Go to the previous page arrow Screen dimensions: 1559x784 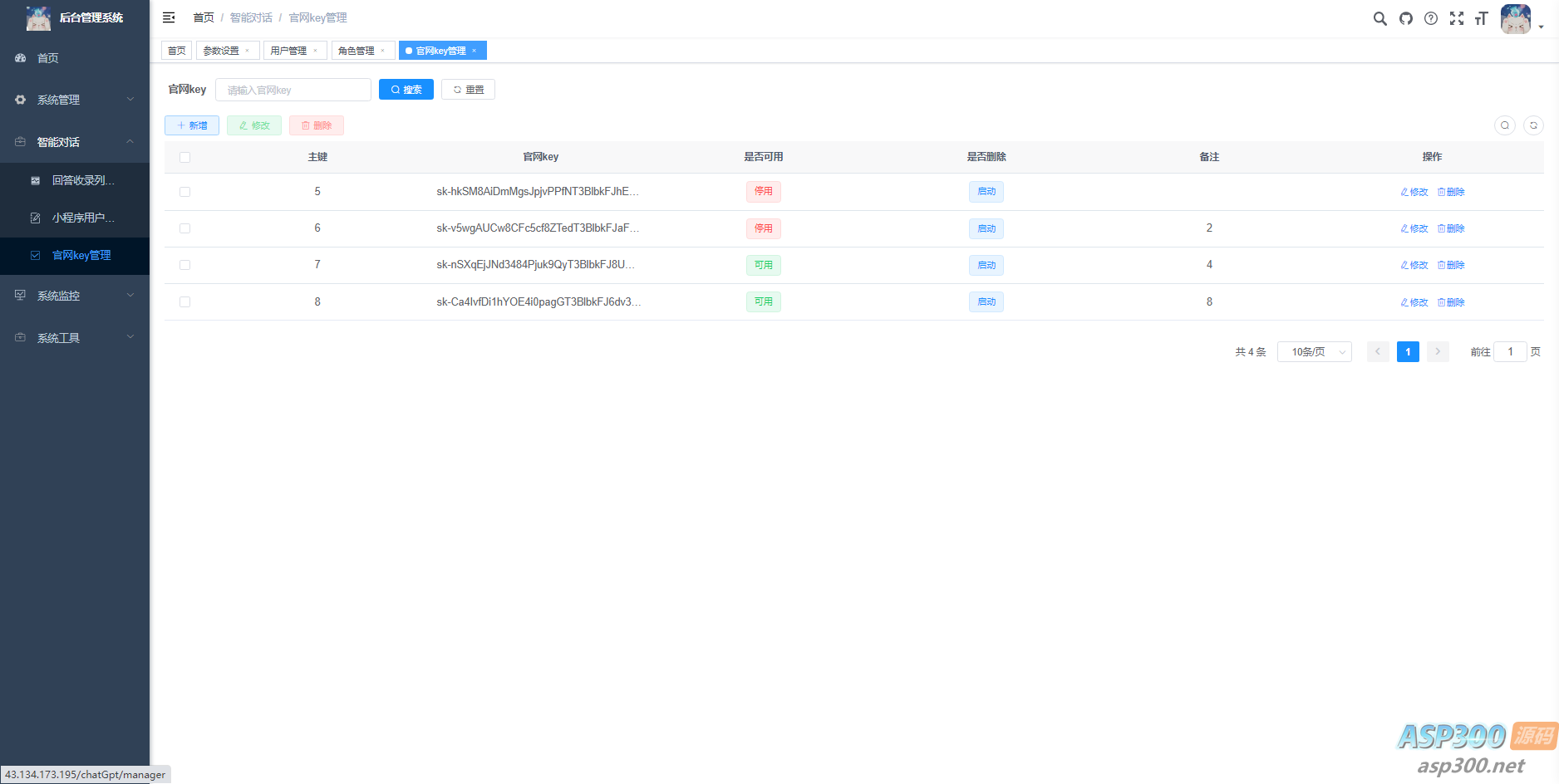1378,352
